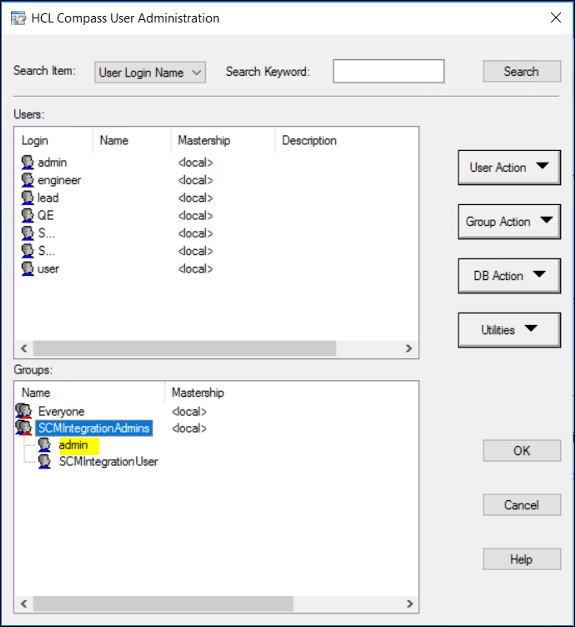575x627 pixels.
Task: Click Groups list horizontal scrollbar left arrow
Action: pyautogui.click(x=24, y=603)
